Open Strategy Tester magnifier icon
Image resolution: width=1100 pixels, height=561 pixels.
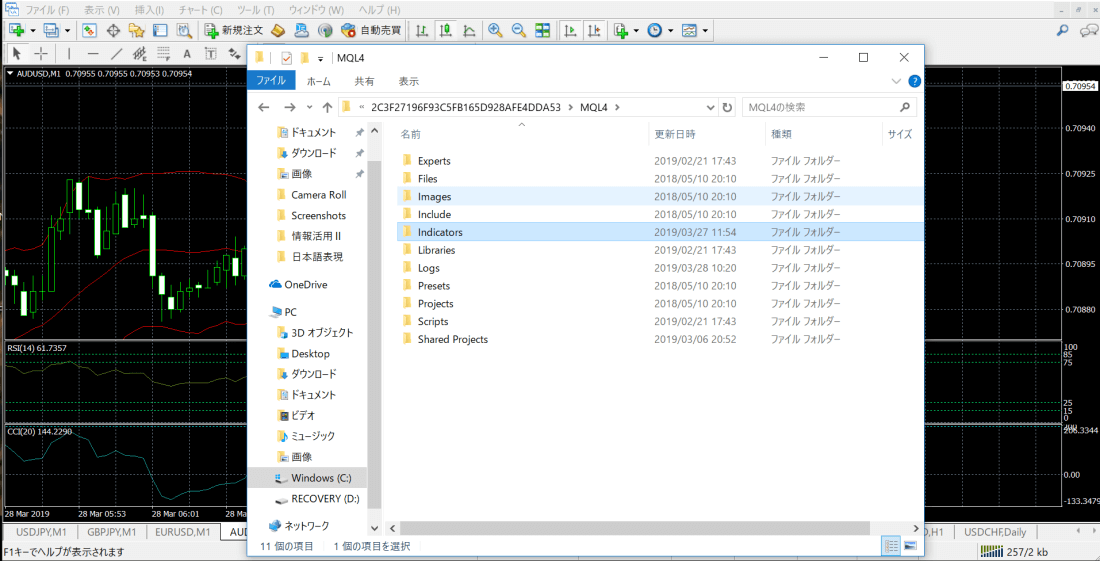[x=184, y=30]
